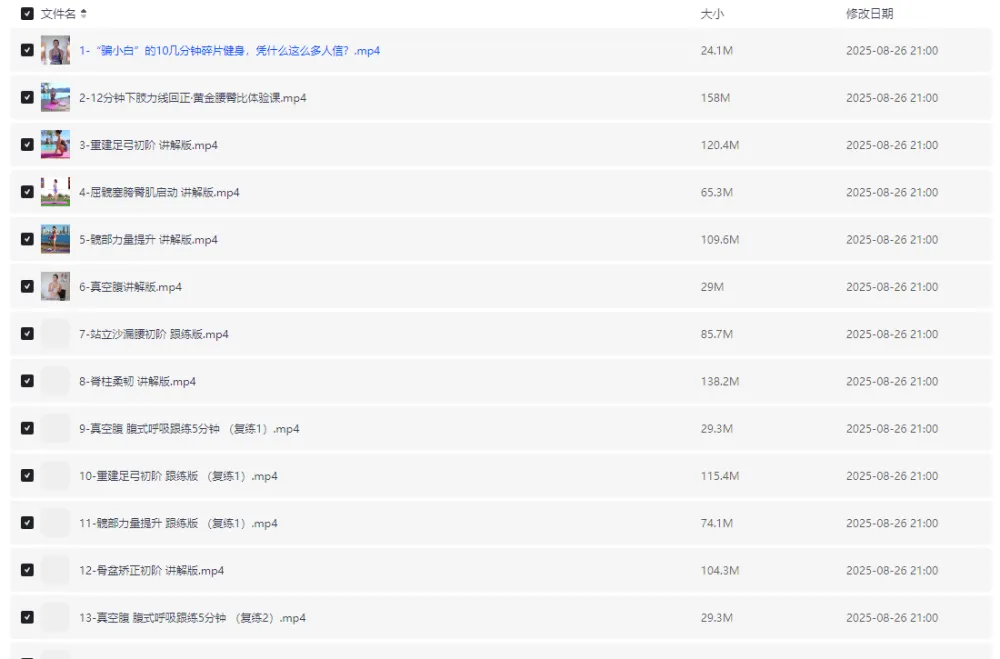Click the 大小 column header
This screenshot has height=659, width=1000.
(710, 14)
